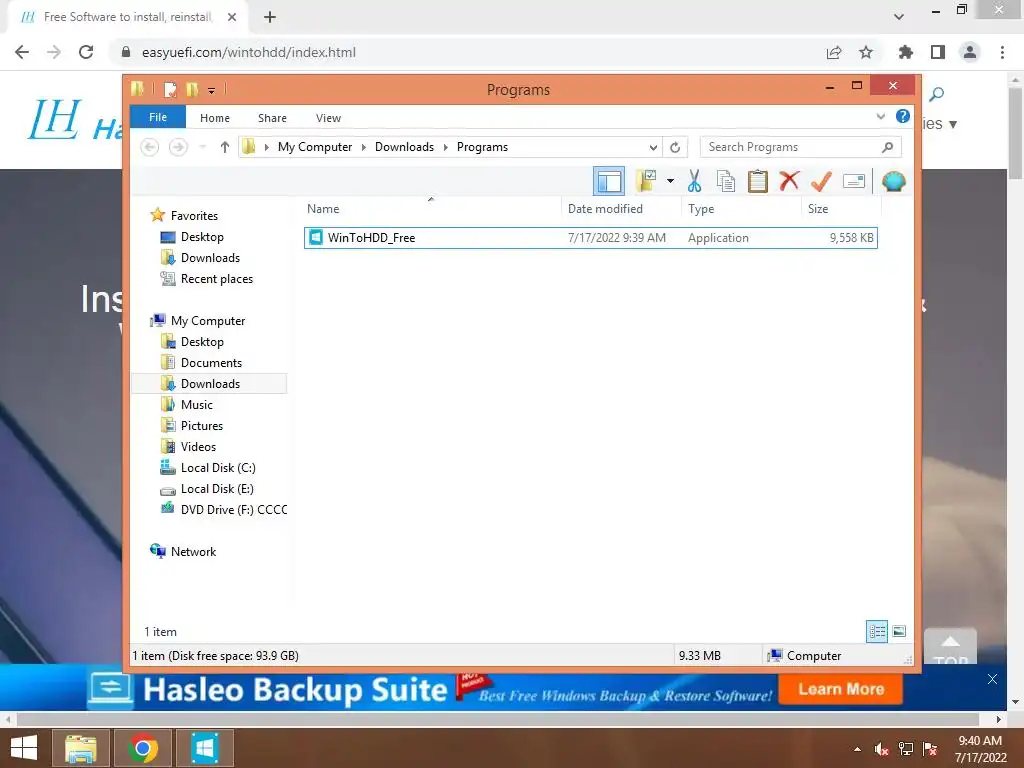Image resolution: width=1024 pixels, height=768 pixels.
Task: Go up one folder level
Action: pos(225,147)
